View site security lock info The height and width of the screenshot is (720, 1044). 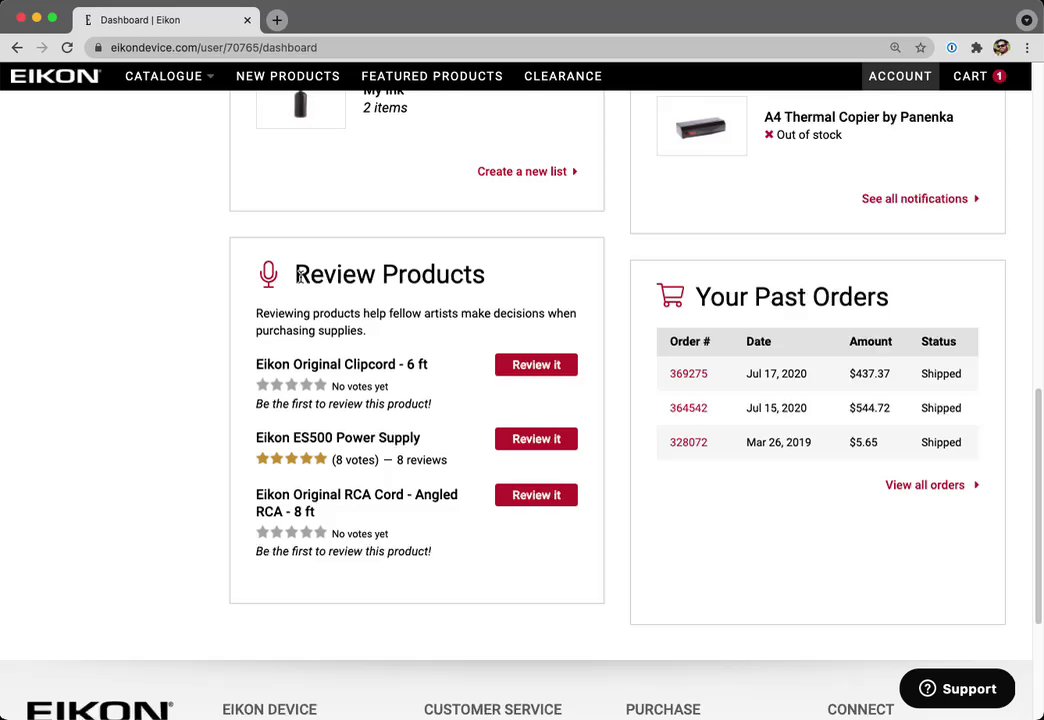(99, 47)
